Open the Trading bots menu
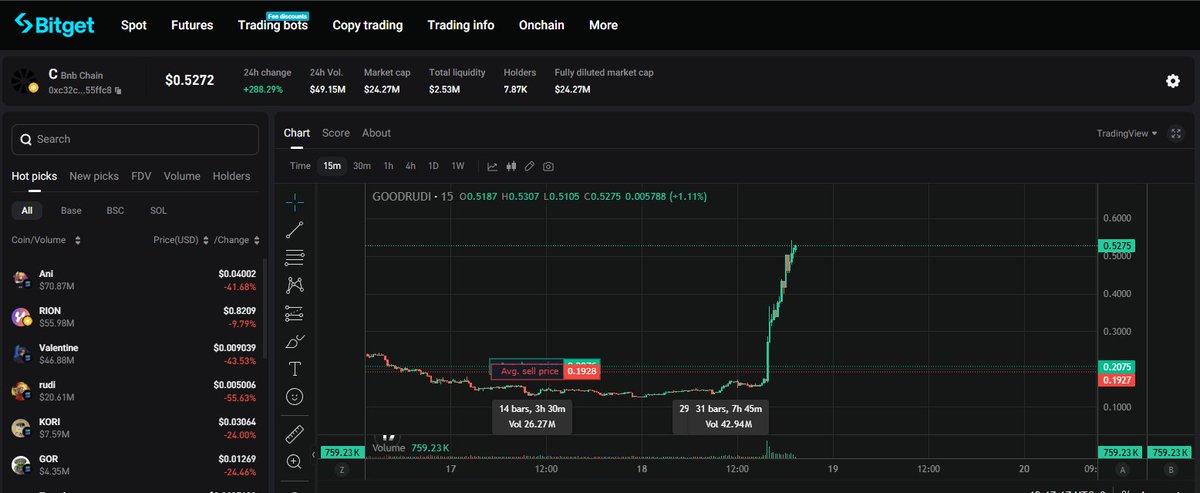 272,26
